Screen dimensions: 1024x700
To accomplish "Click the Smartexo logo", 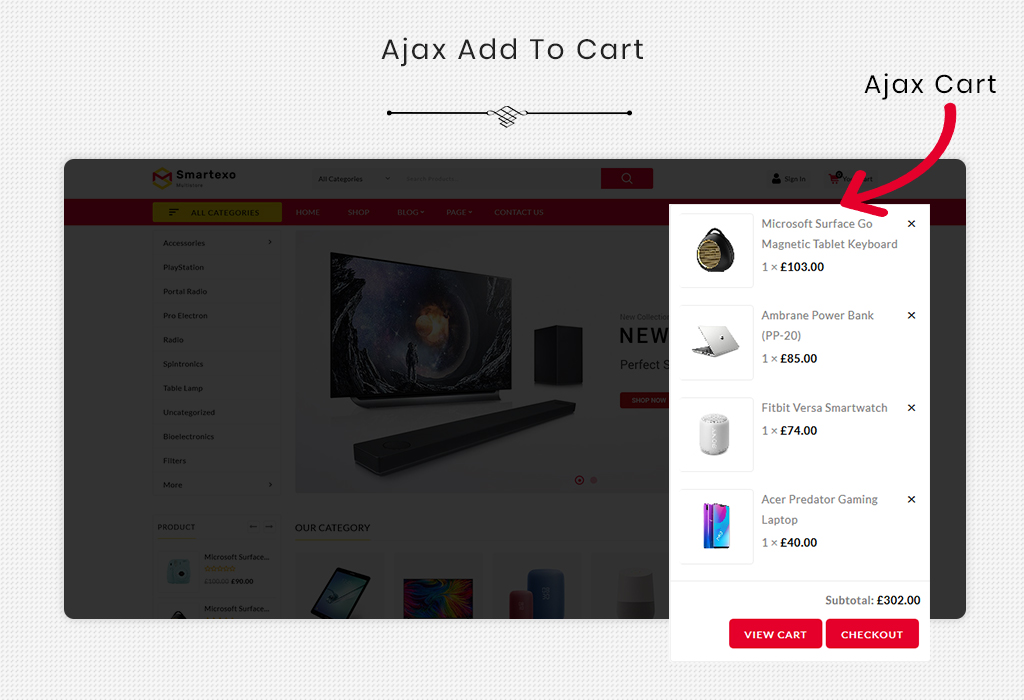I will point(194,178).
